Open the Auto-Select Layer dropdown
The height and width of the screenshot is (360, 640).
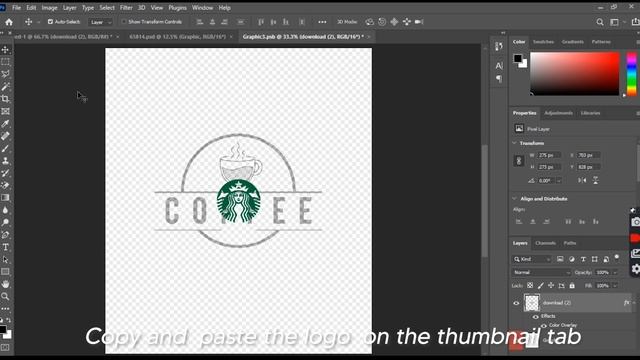[100, 22]
